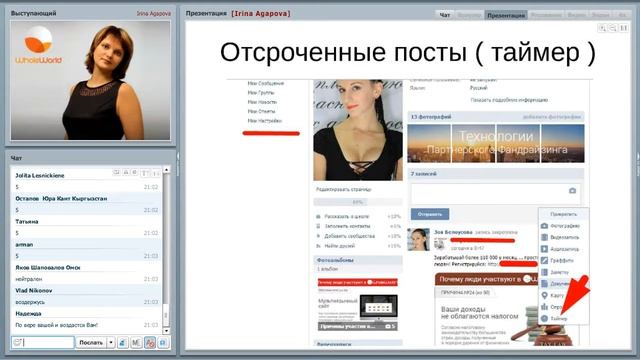Click the chat scrollbar up arrow

166,169
